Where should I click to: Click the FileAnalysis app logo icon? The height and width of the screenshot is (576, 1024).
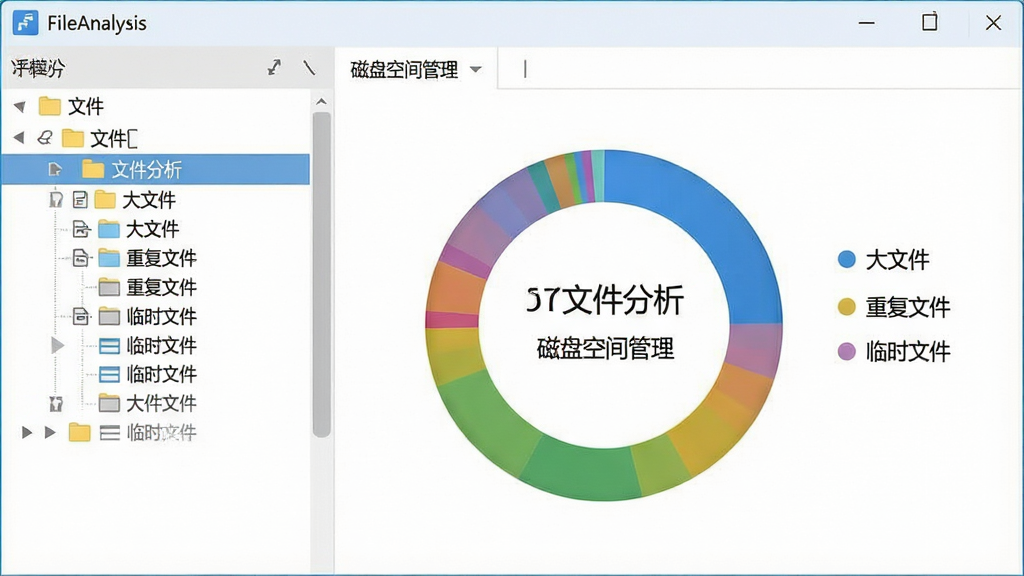tap(25, 23)
